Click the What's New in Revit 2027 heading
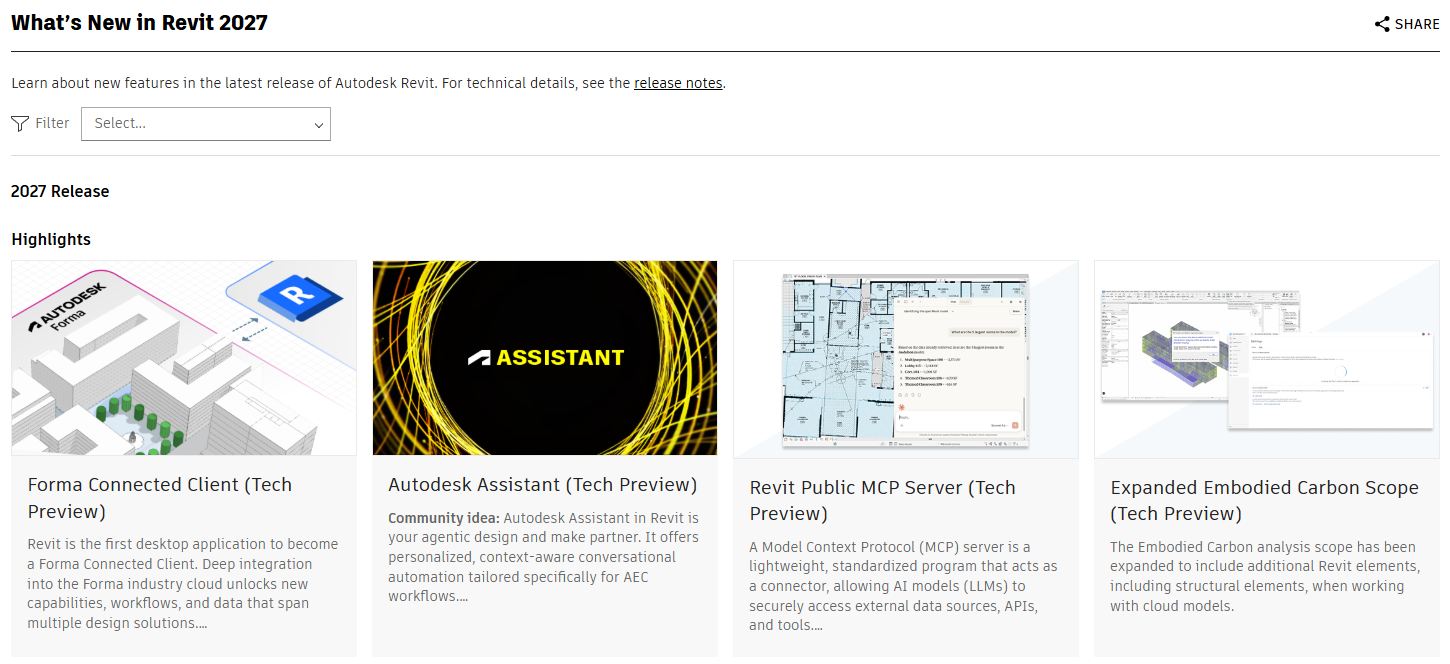The image size is (1450, 664). 139,23
